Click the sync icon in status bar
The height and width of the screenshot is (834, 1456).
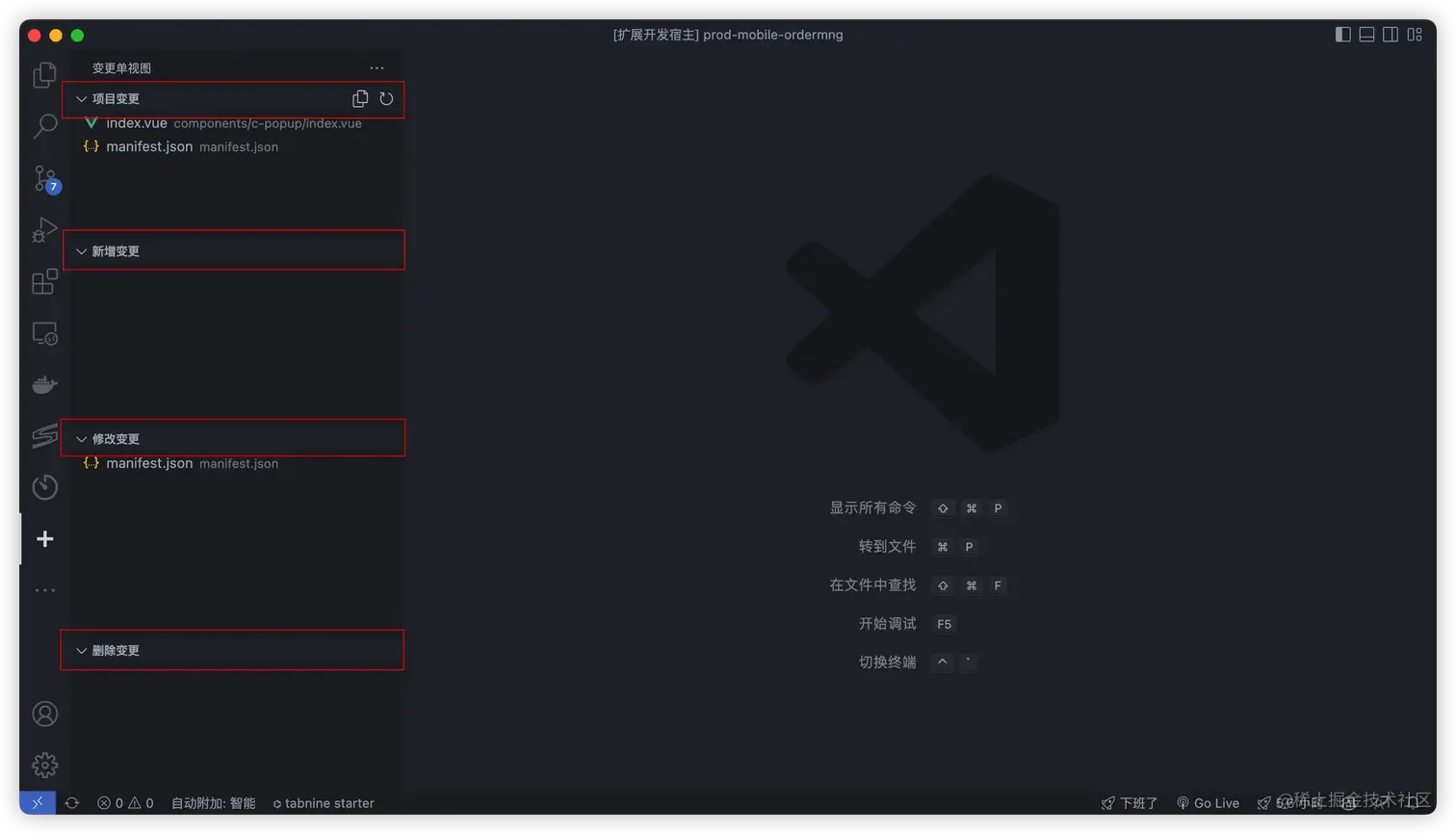point(72,802)
